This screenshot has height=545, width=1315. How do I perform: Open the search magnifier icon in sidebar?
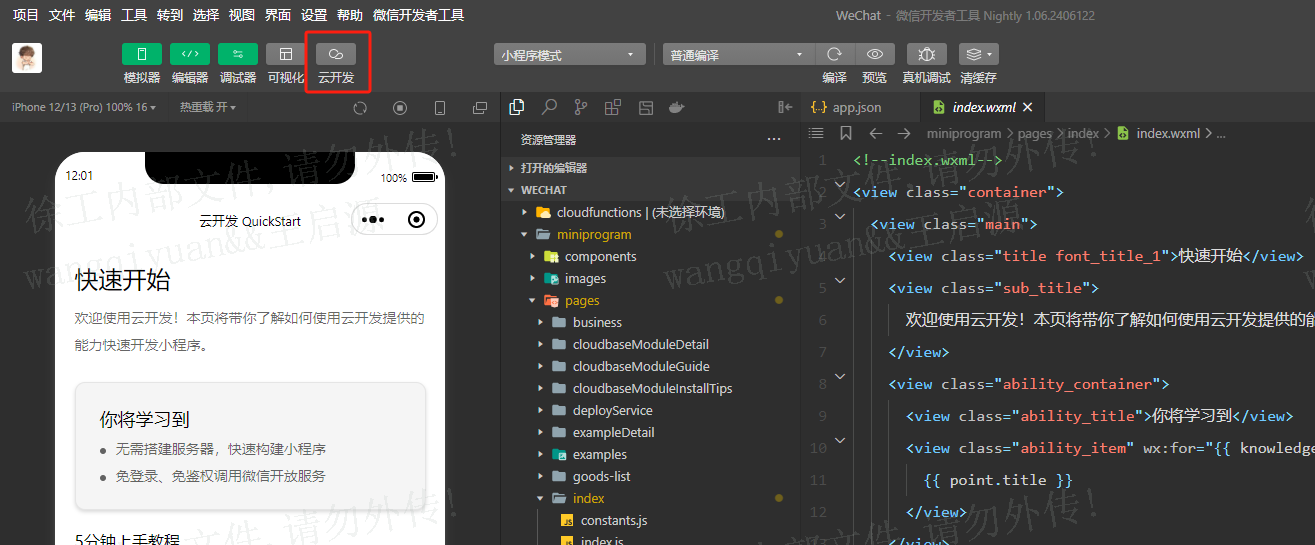[x=549, y=107]
